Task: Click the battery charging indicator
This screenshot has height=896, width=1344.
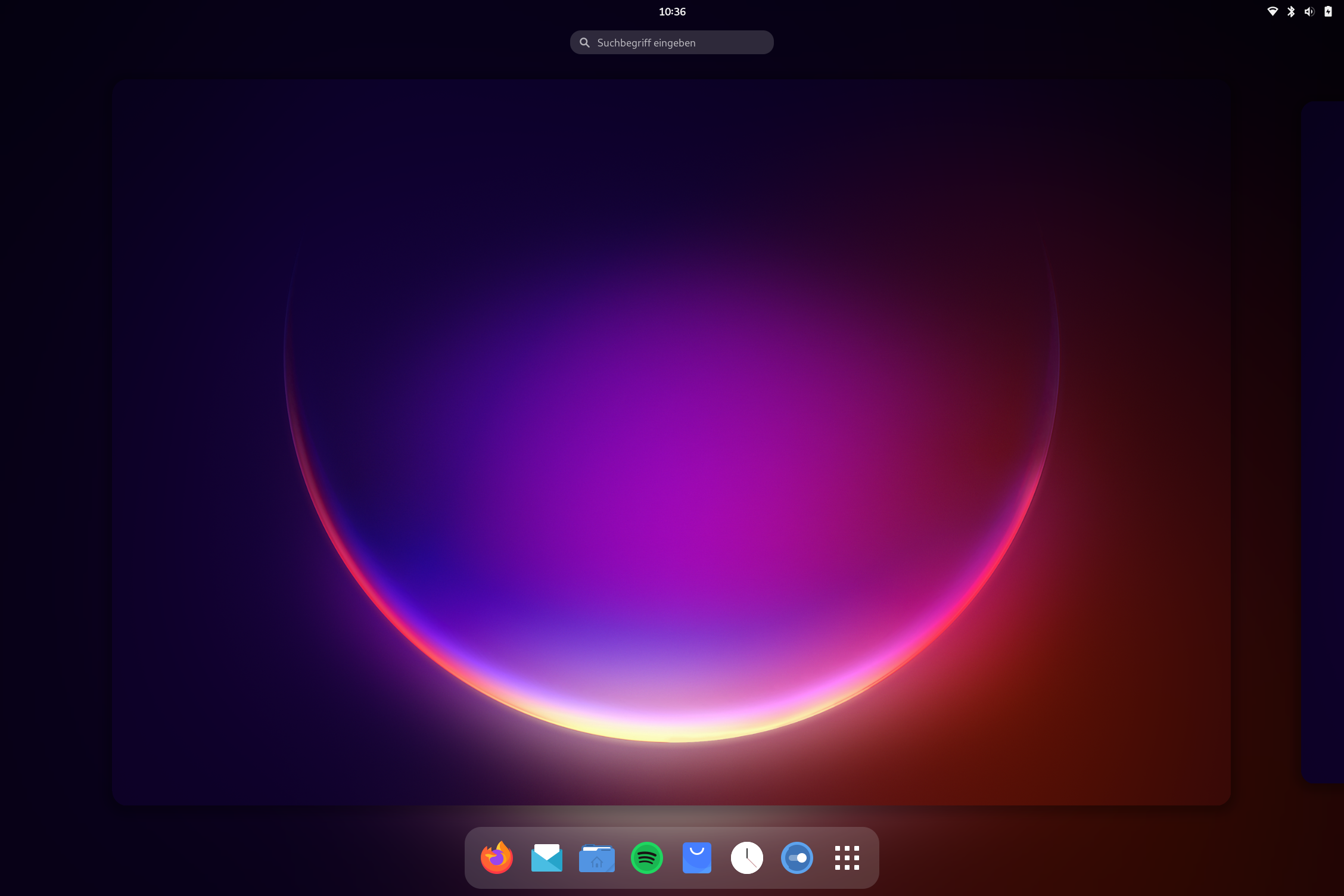Action: pyautogui.click(x=1328, y=11)
